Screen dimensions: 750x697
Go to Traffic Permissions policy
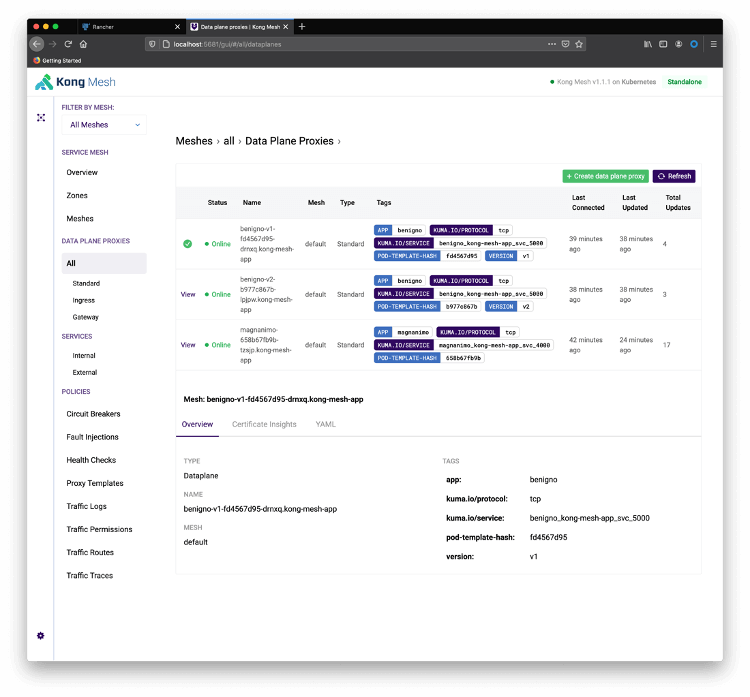[x=99, y=529]
